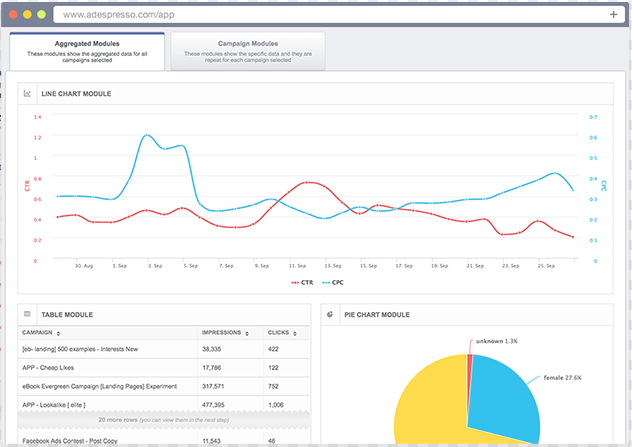
Task: Click impressions value 17,786
Action: tap(212, 368)
